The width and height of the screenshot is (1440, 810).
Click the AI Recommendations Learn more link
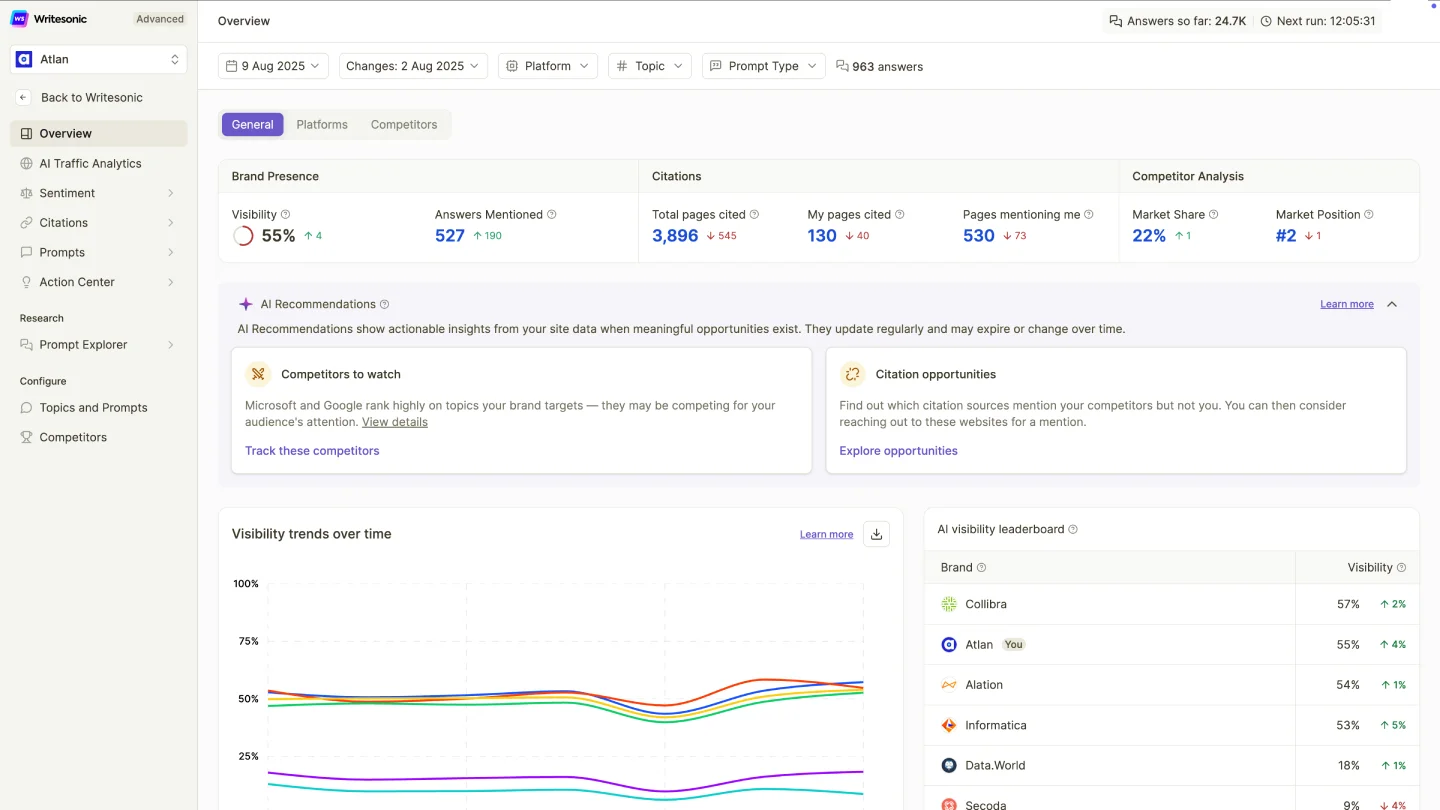1347,304
